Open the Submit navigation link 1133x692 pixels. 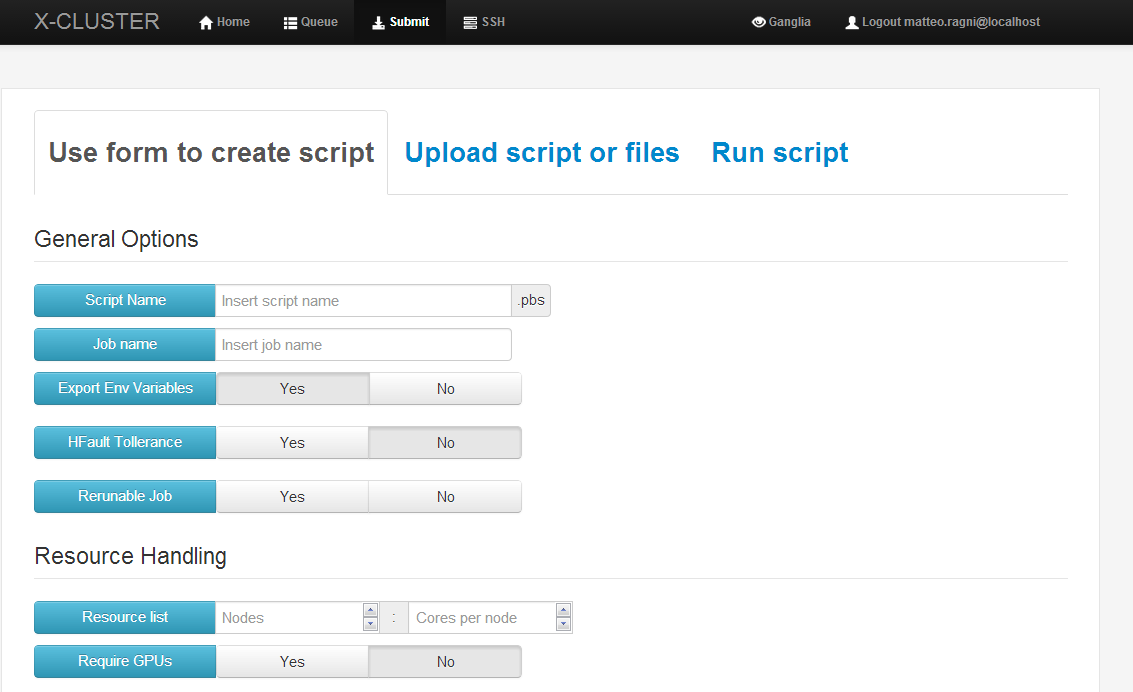point(400,22)
